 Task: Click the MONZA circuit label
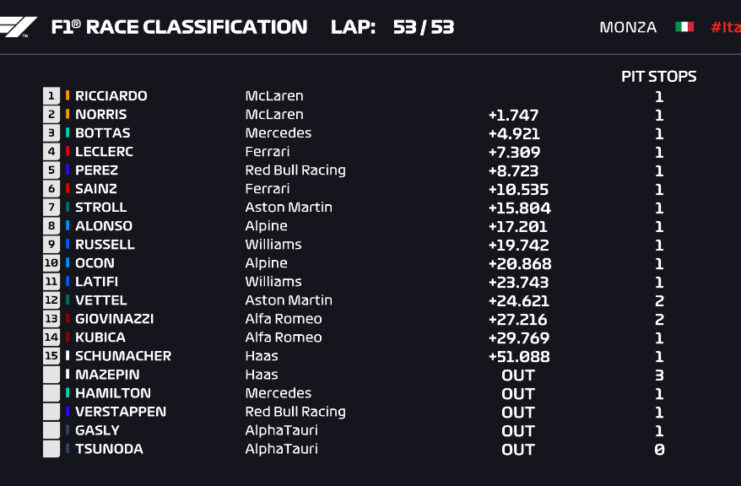click(628, 27)
